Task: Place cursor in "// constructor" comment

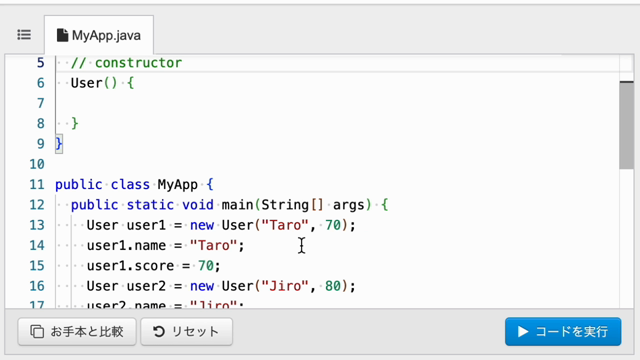Action: pos(127,63)
